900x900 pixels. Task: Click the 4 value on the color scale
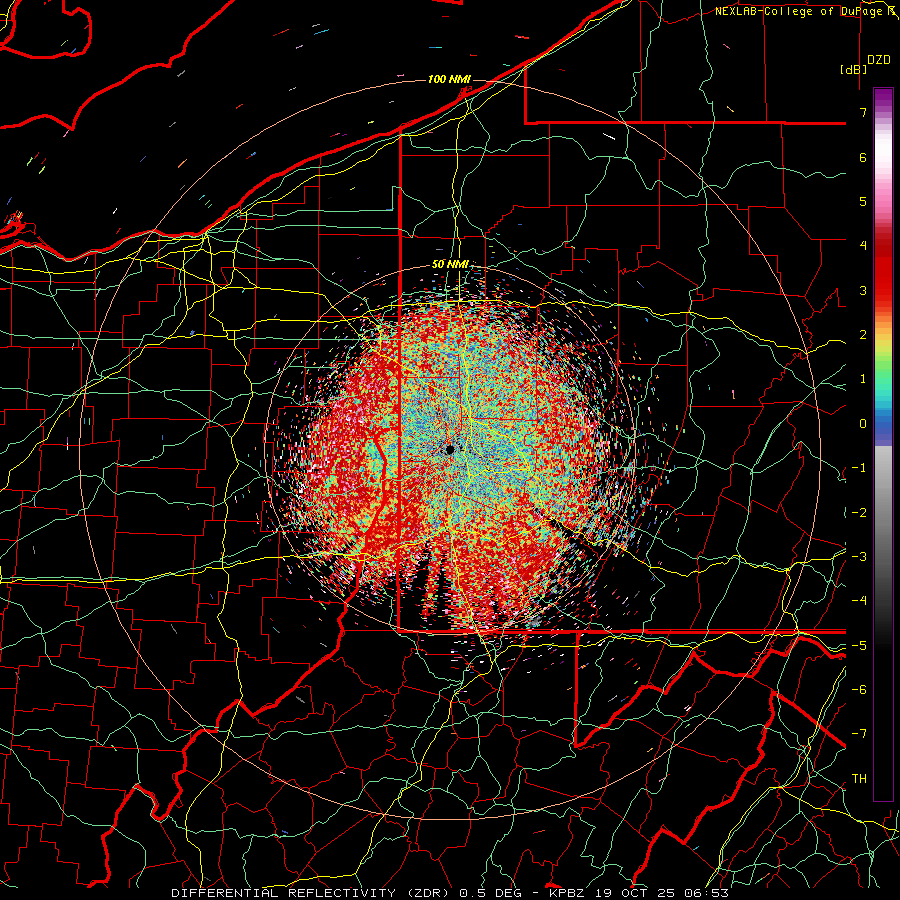pos(863,246)
